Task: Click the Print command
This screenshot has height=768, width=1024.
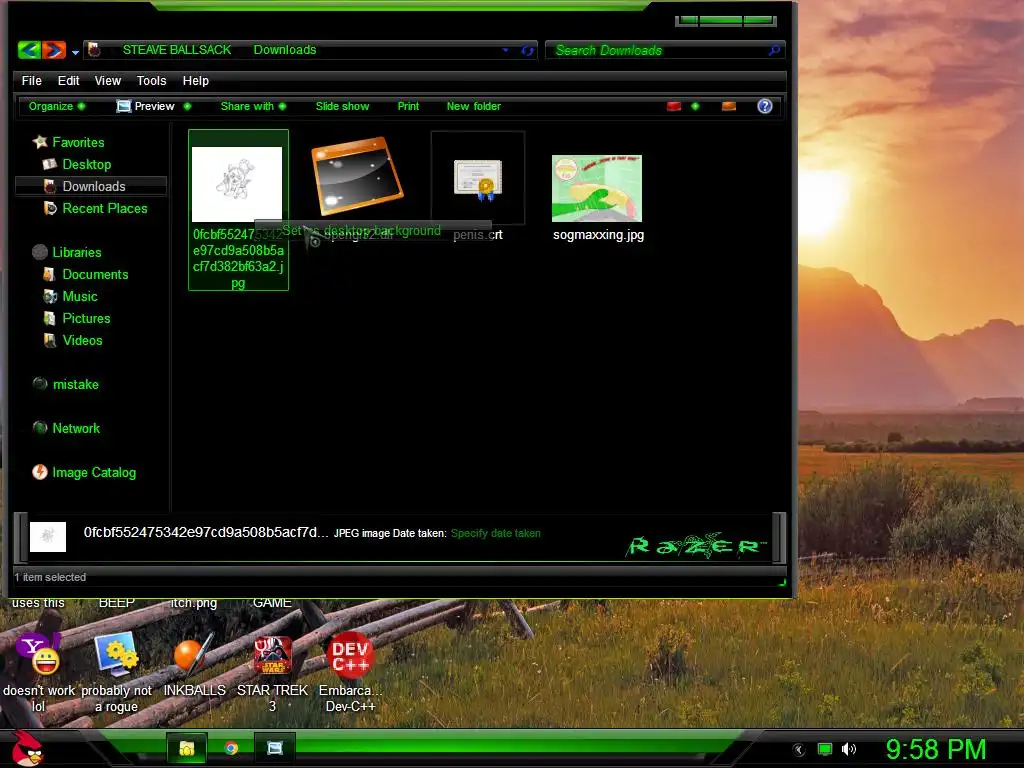Action: tap(408, 106)
